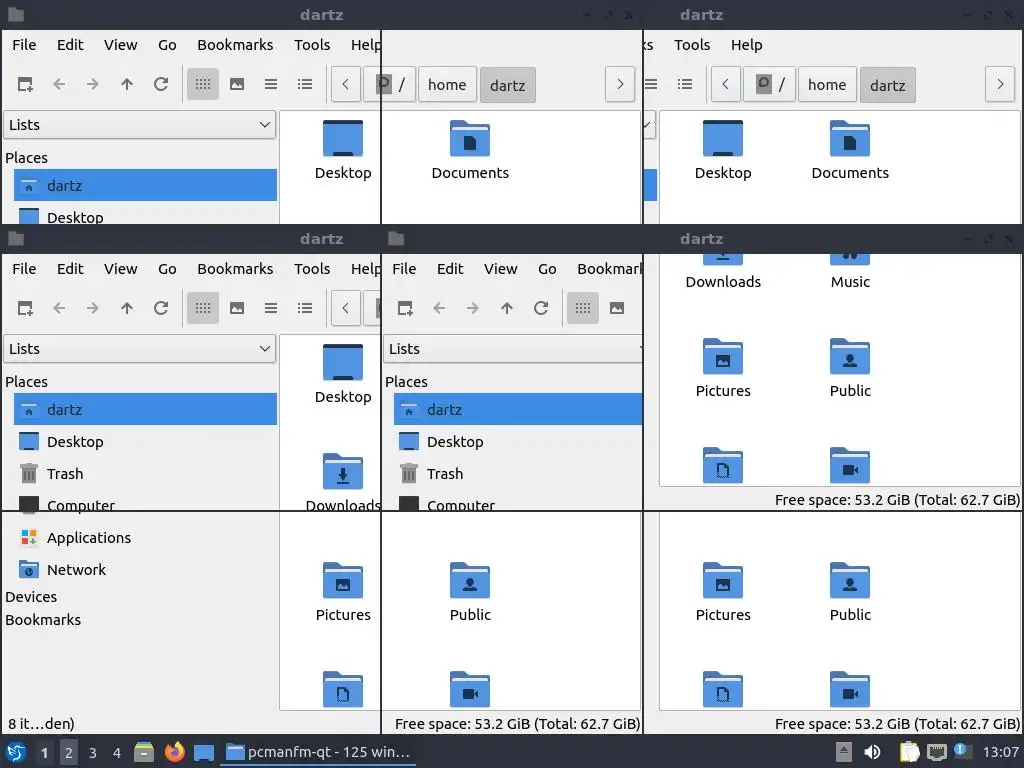
Task: Click New Tab icon in top-left window toolbar
Action: 25,84
